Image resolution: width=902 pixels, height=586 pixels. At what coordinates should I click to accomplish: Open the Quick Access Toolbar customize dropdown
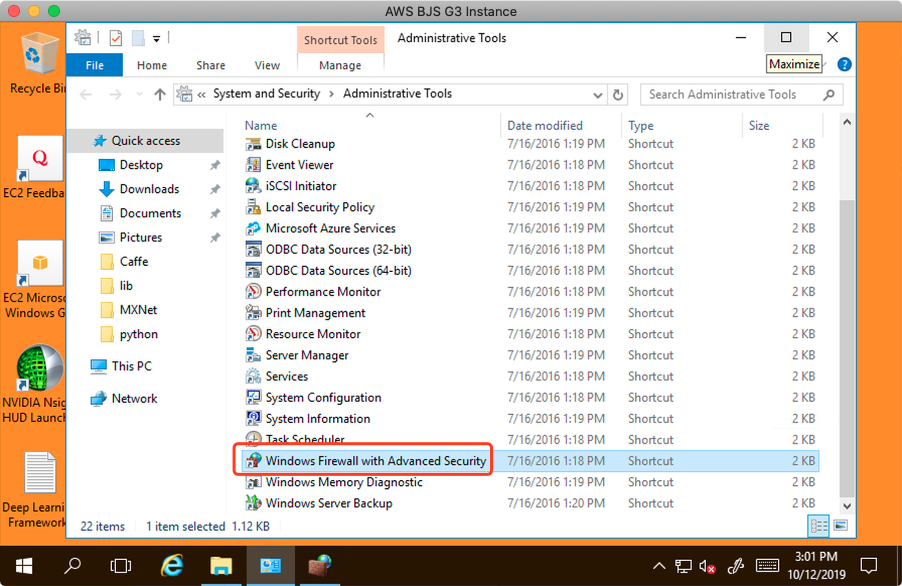[158, 39]
